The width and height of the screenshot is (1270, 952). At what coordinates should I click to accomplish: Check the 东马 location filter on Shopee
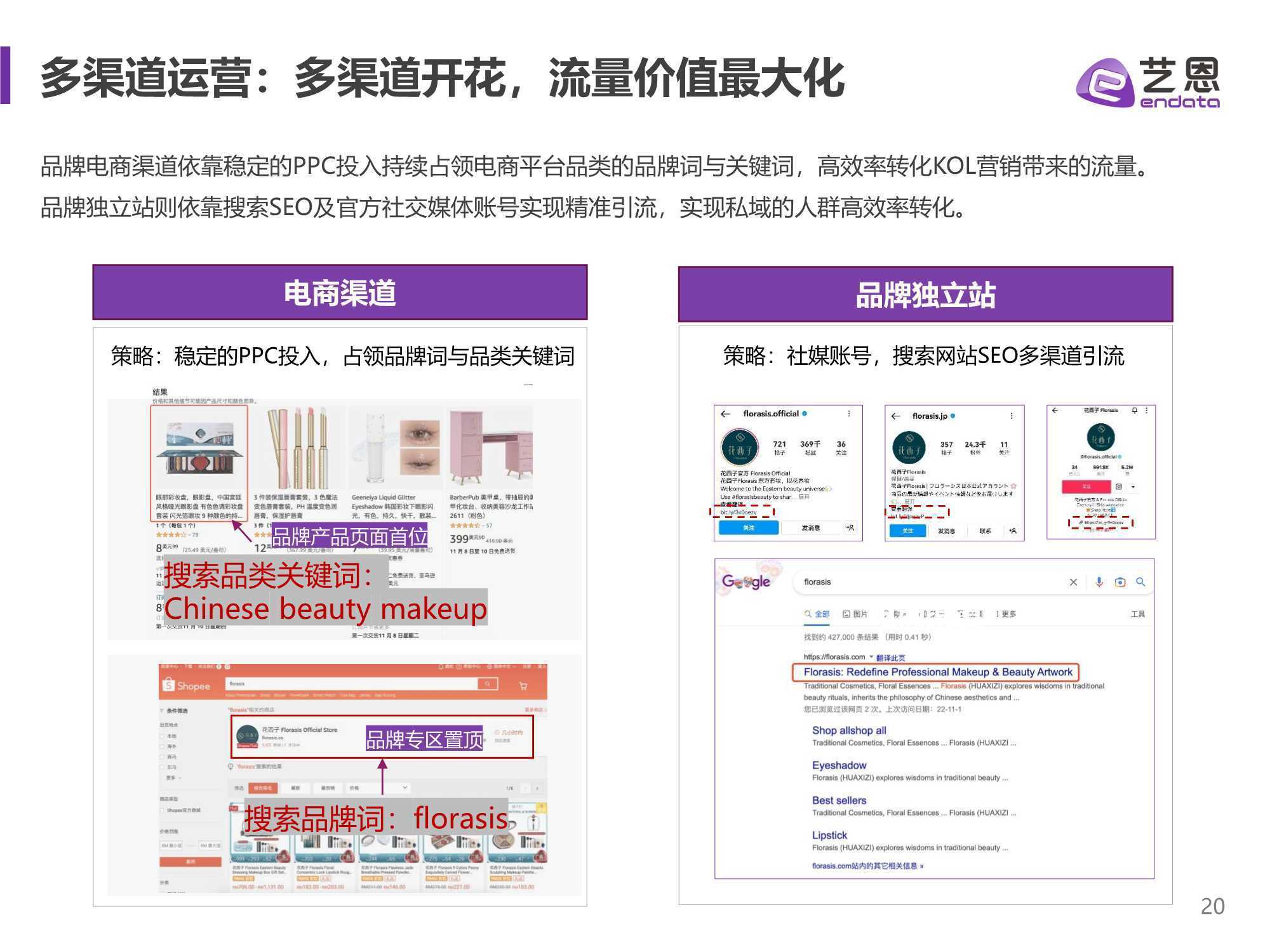(162, 767)
